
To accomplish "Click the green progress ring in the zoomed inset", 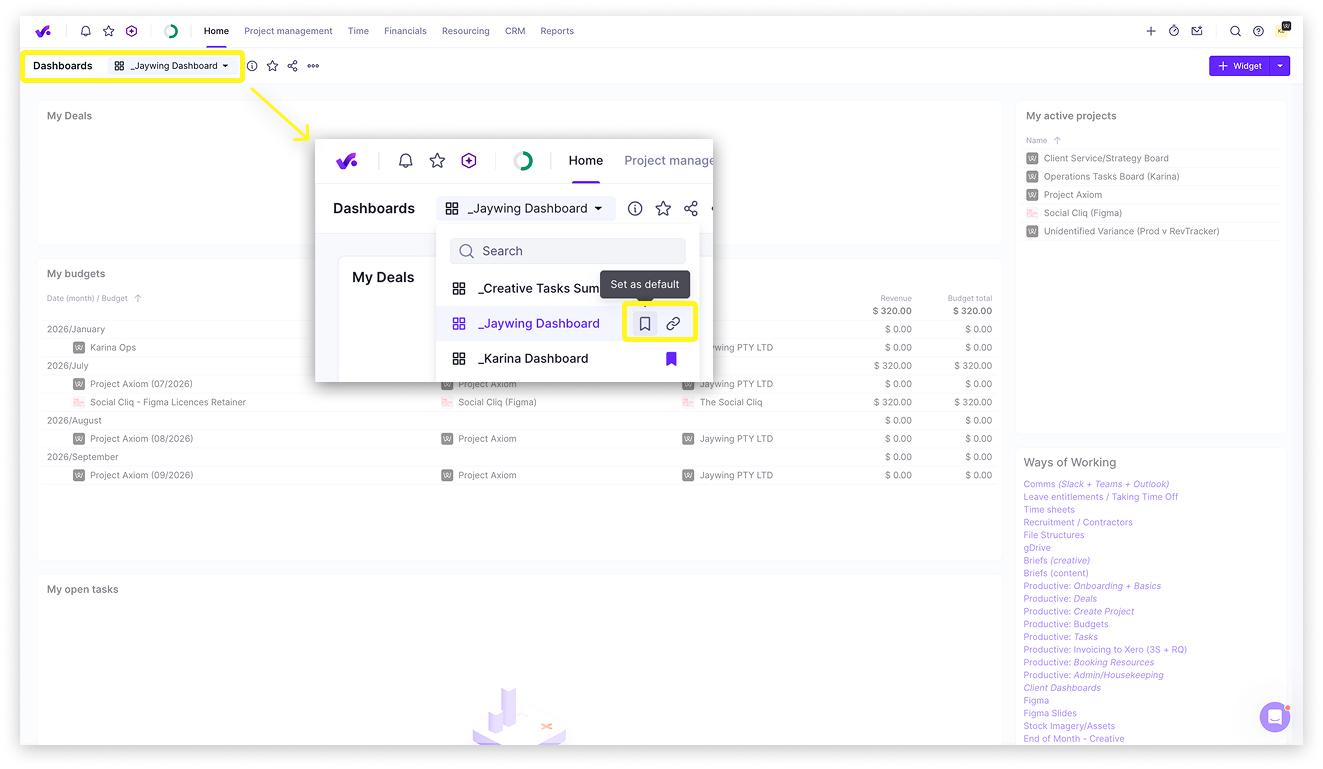I will (x=522, y=160).
